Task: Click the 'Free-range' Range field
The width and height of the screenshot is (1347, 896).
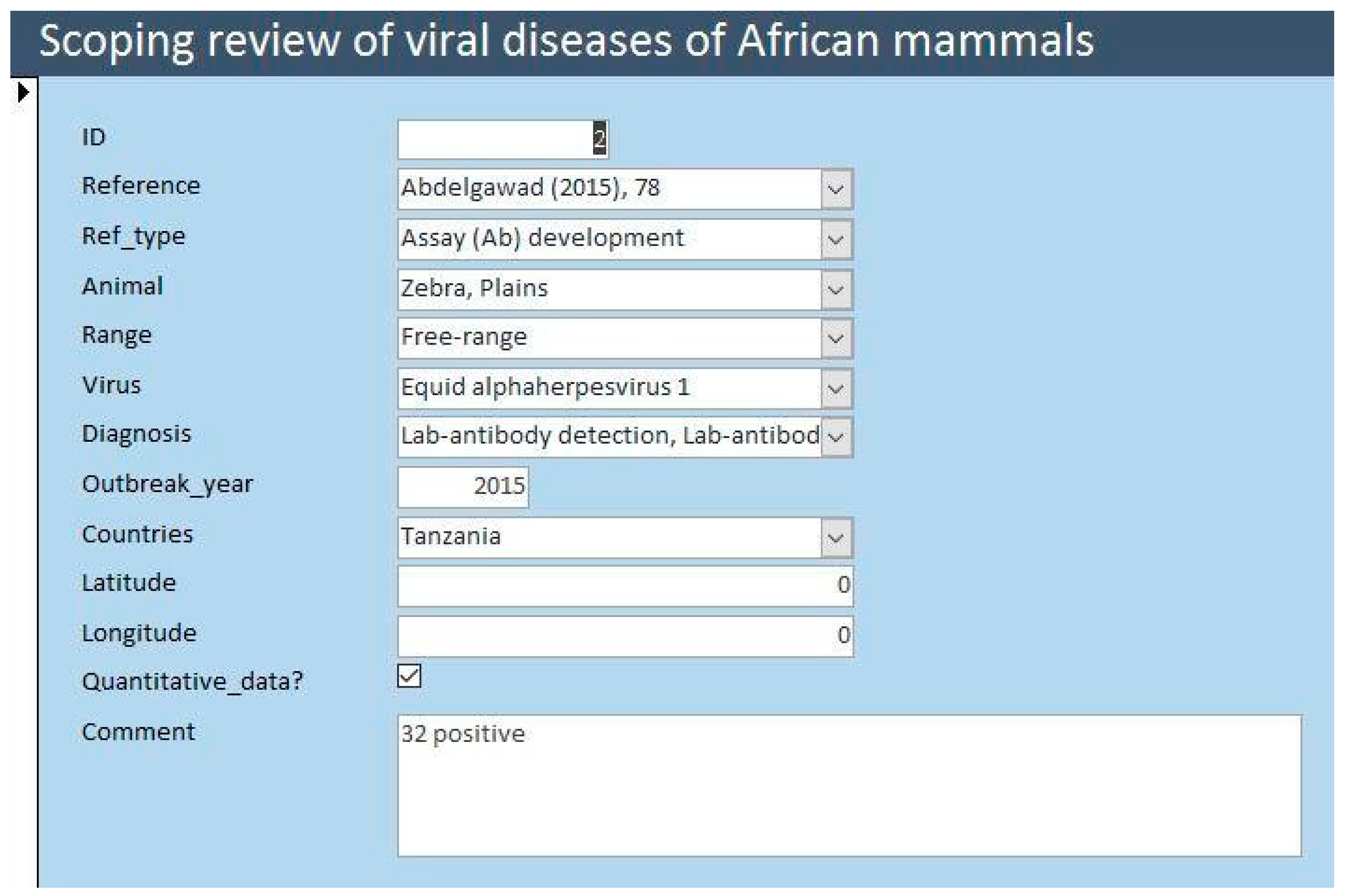Action: pos(610,338)
